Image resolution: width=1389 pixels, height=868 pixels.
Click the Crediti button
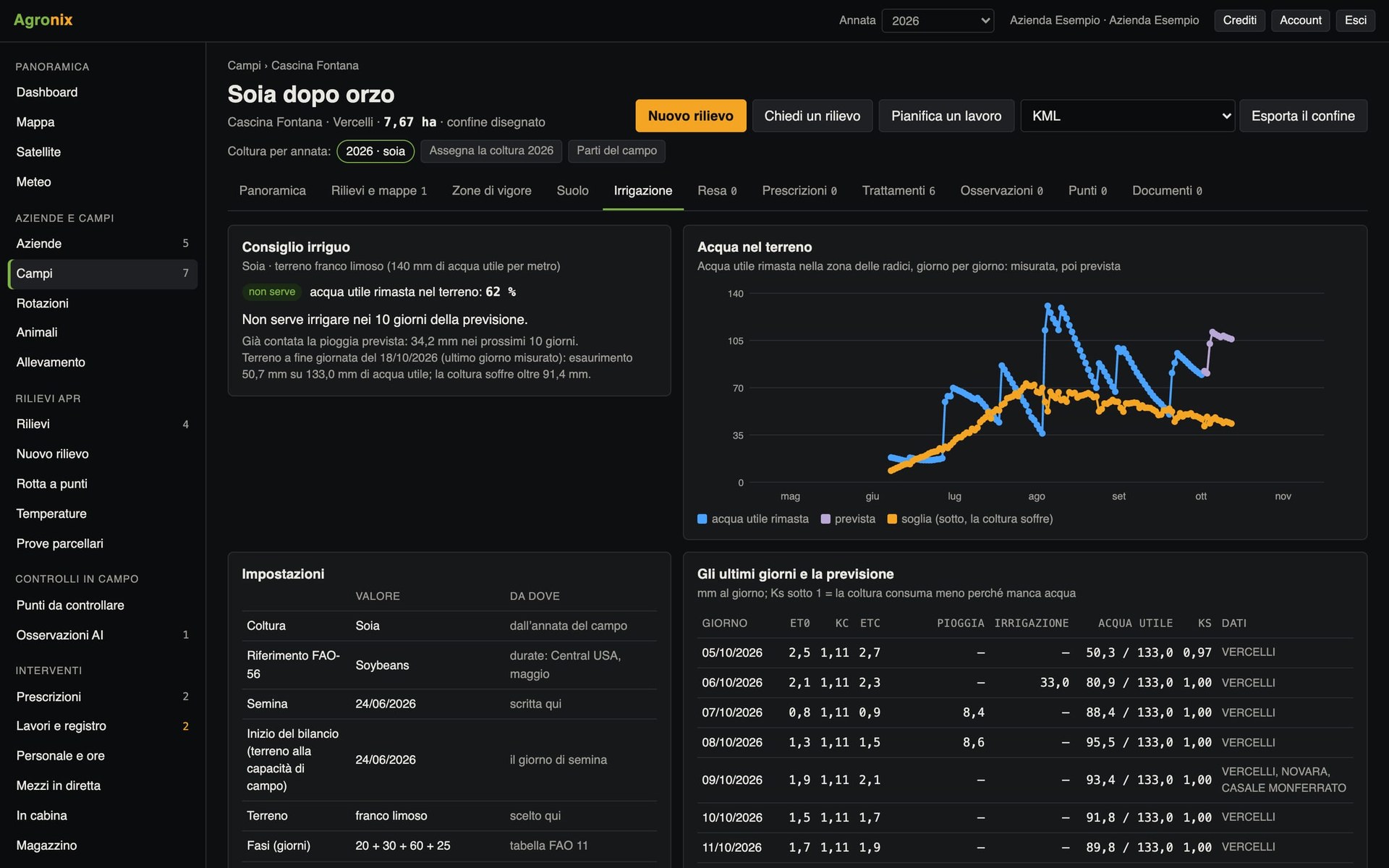[1239, 20]
